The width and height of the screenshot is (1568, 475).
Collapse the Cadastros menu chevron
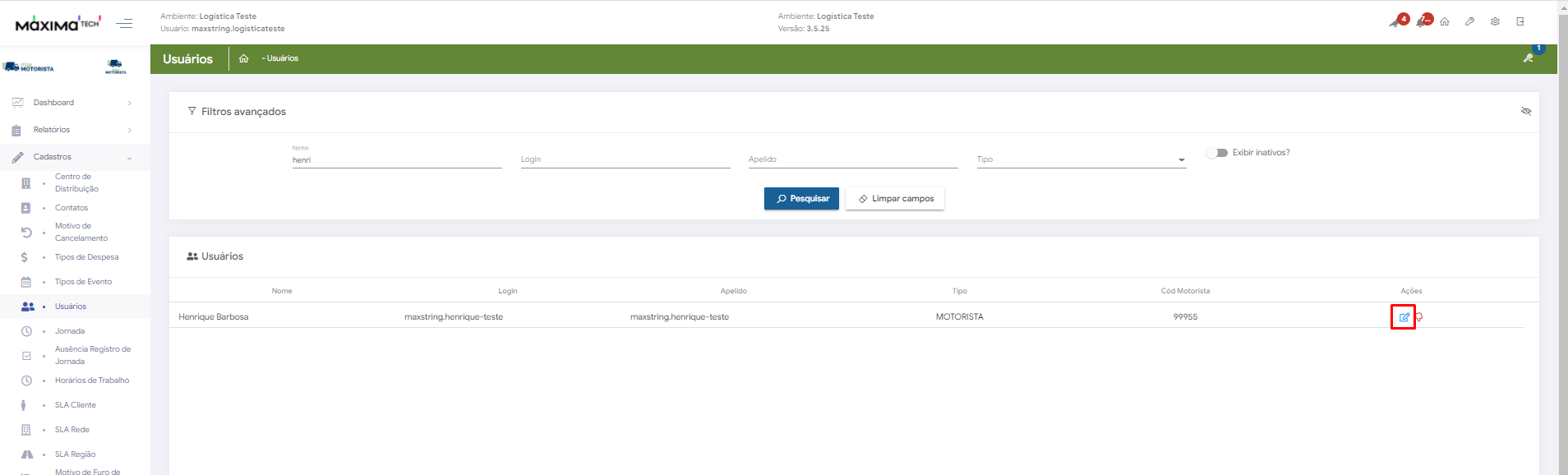pos(130,157)
